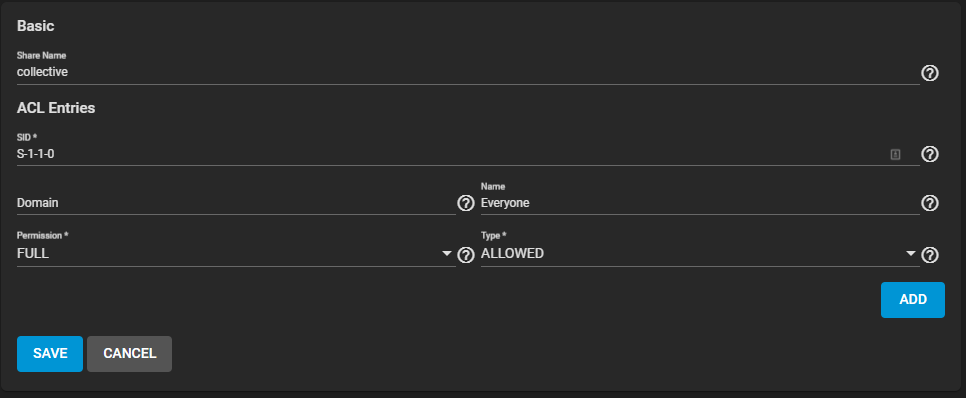The height and width of the screenshot is (398, 966).
Task: Open help icon next to Type dropdown
Action: 929,254
